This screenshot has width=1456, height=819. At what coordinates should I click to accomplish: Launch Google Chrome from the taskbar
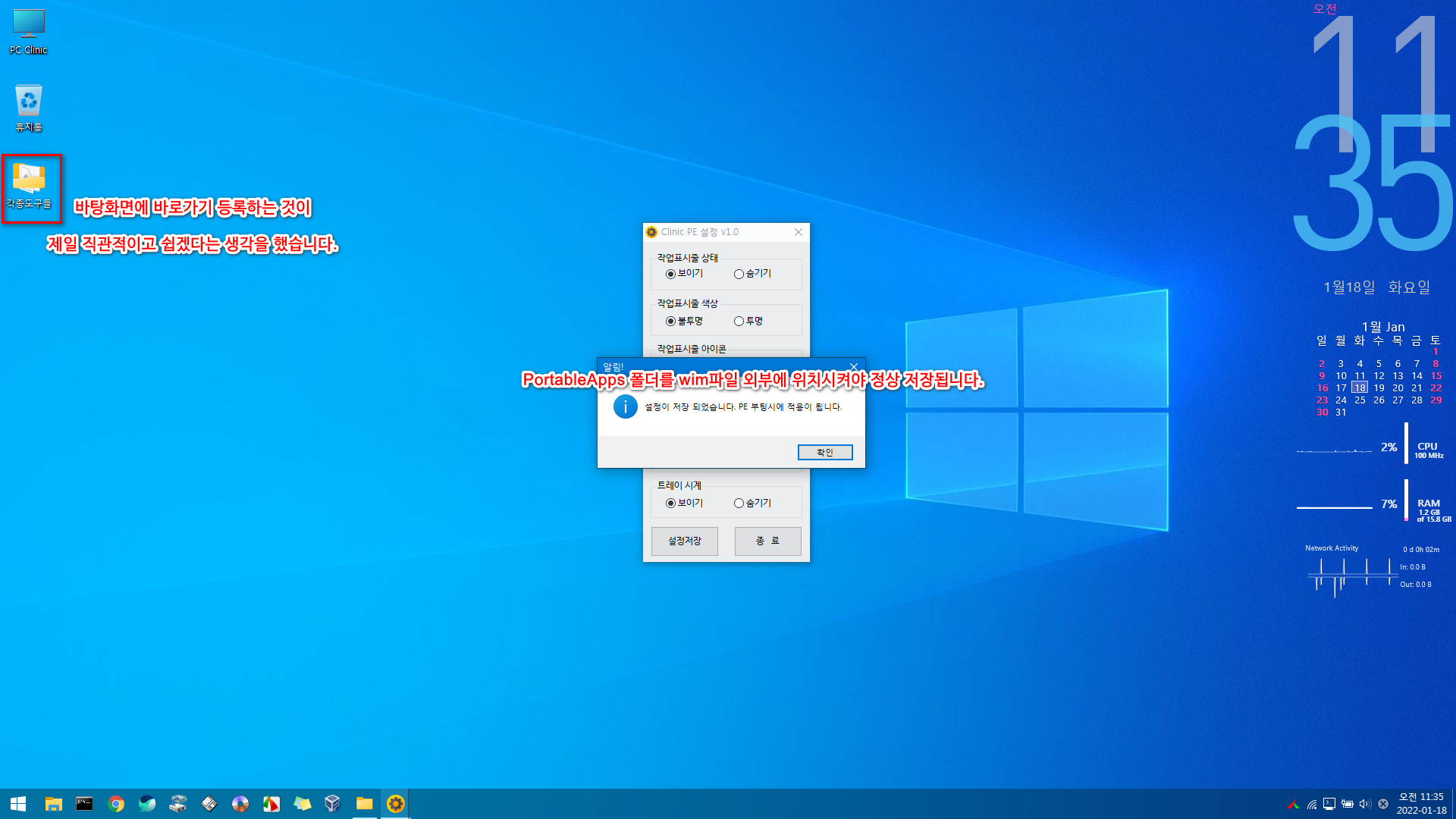tap(116, 804)
